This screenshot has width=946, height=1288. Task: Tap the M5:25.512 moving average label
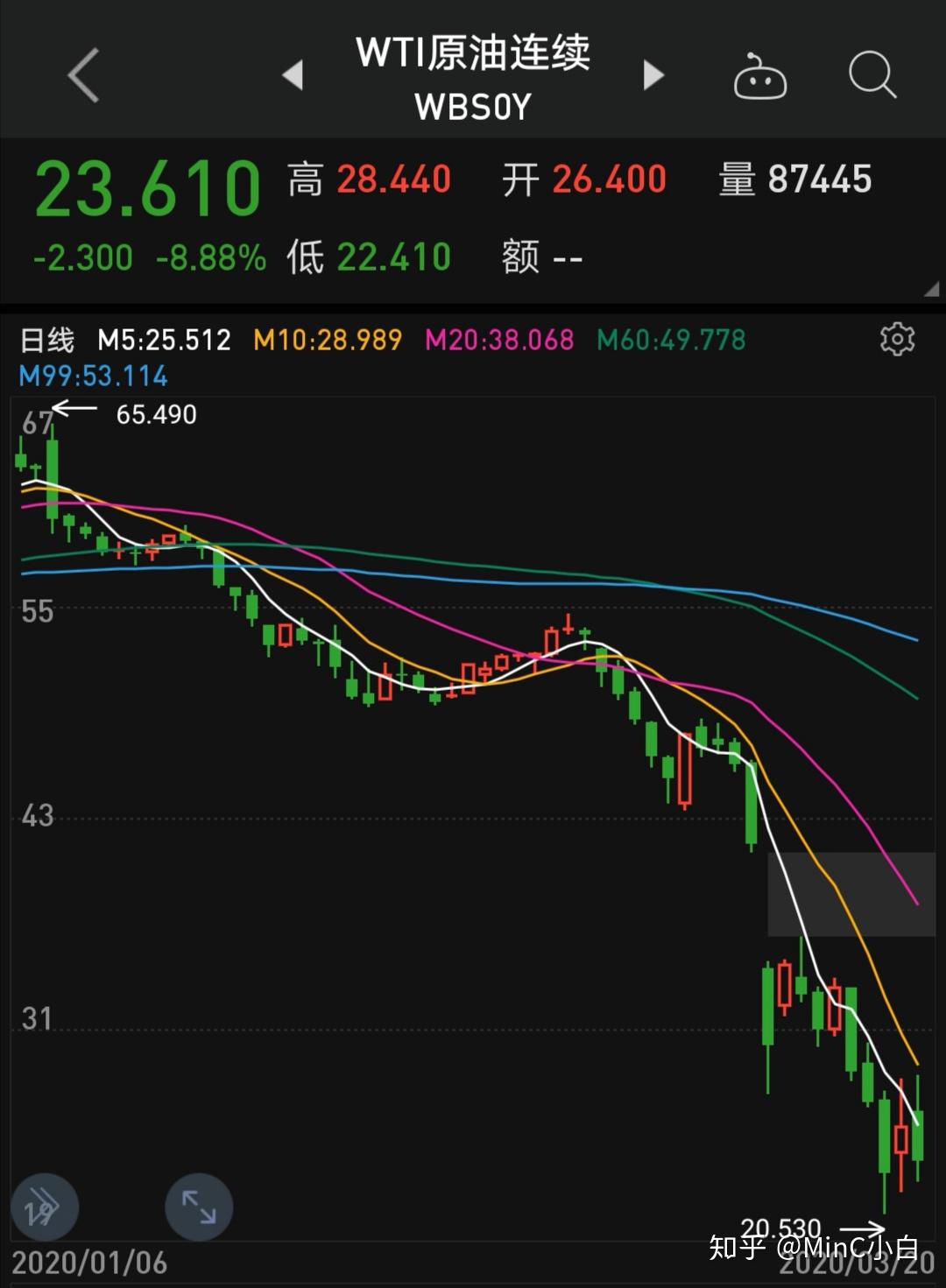[164, 340]
